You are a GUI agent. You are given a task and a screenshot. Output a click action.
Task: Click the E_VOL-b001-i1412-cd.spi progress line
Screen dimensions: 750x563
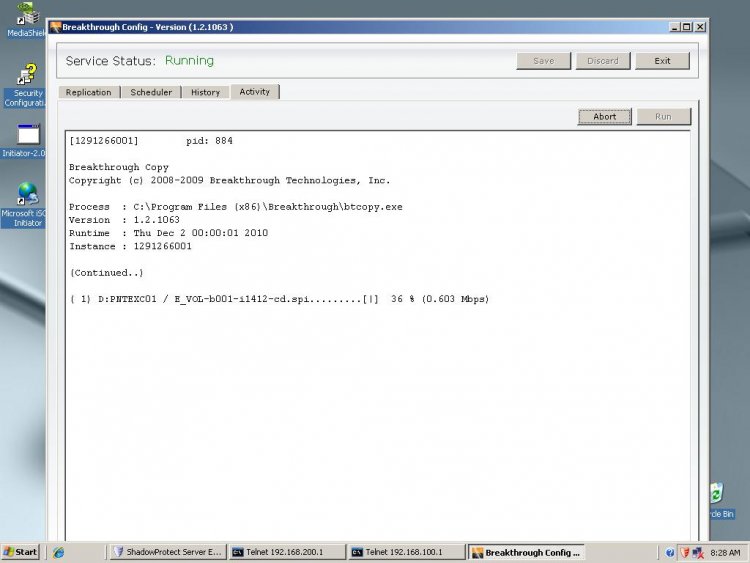pos(279,299)
